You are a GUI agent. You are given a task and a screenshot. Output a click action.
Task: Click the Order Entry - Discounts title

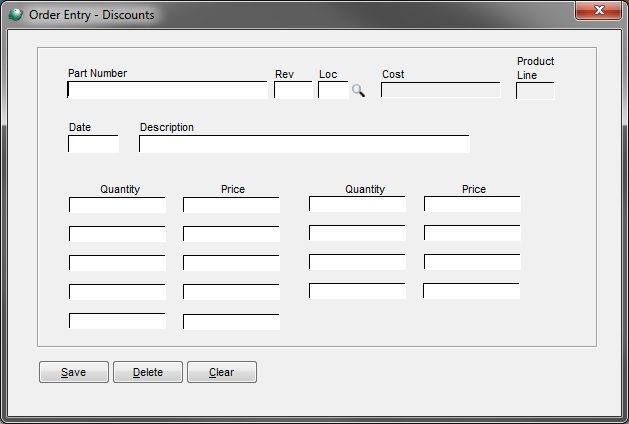click(91, 15)
